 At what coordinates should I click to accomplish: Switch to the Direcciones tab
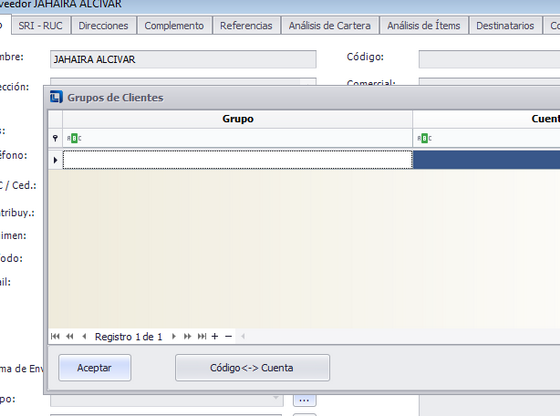[x=103, y=26]
